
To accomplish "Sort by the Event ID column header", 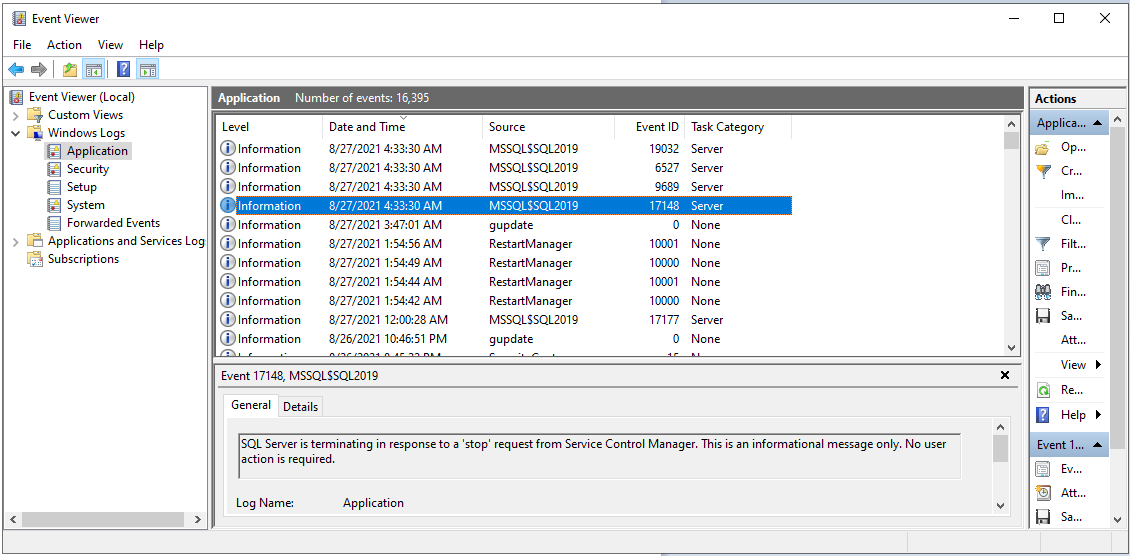I will 649,127.
